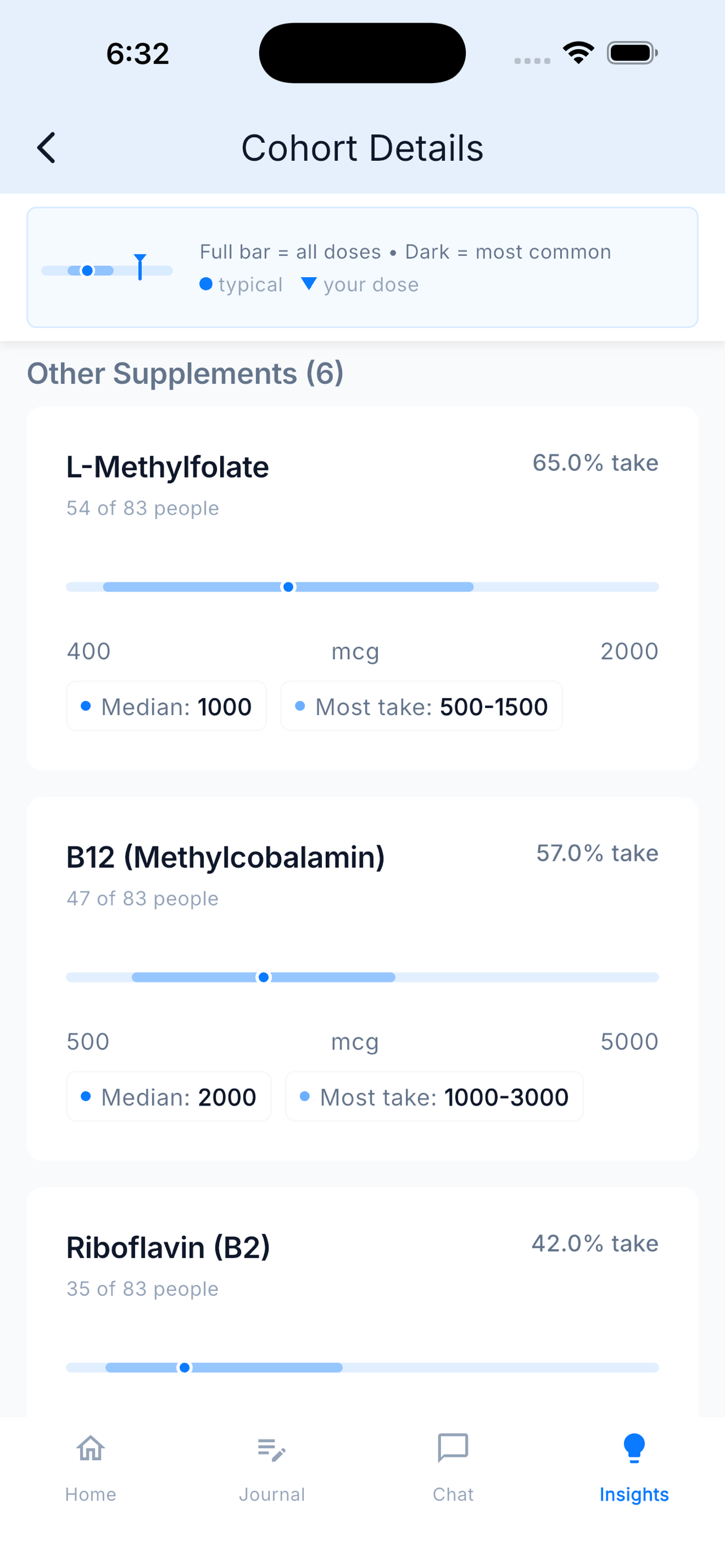
Task: Tap the 'your dose' triangle legend marker
Action: point(309,284)
